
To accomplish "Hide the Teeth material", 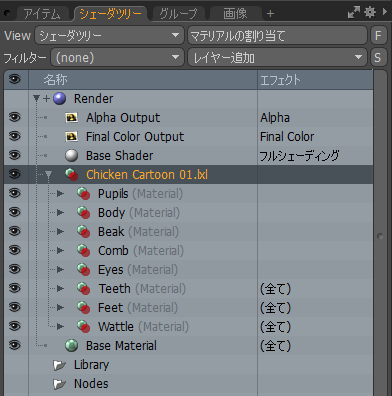I will click(x=15, y=288).
